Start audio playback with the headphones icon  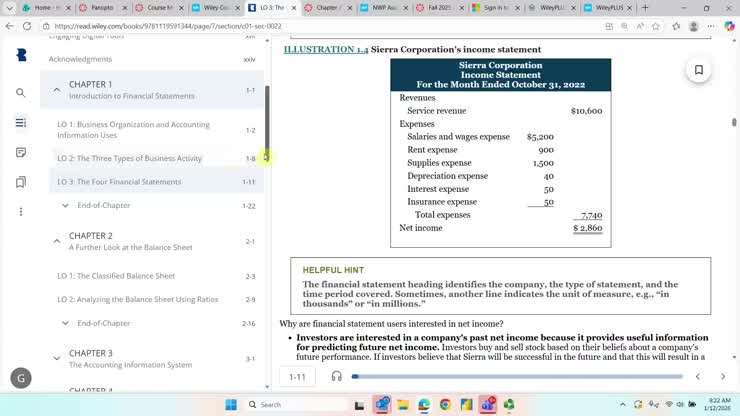point(336,376)
